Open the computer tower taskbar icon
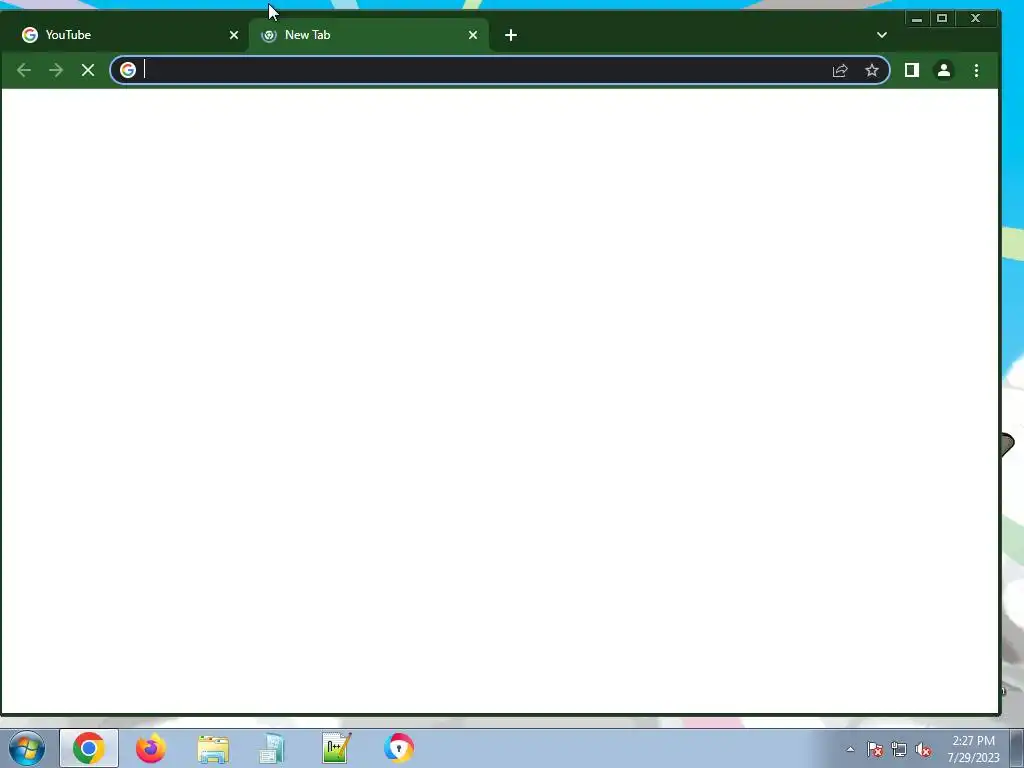Screen dimensions: 1024x768 pyautogui.click(x=272, y=749)
